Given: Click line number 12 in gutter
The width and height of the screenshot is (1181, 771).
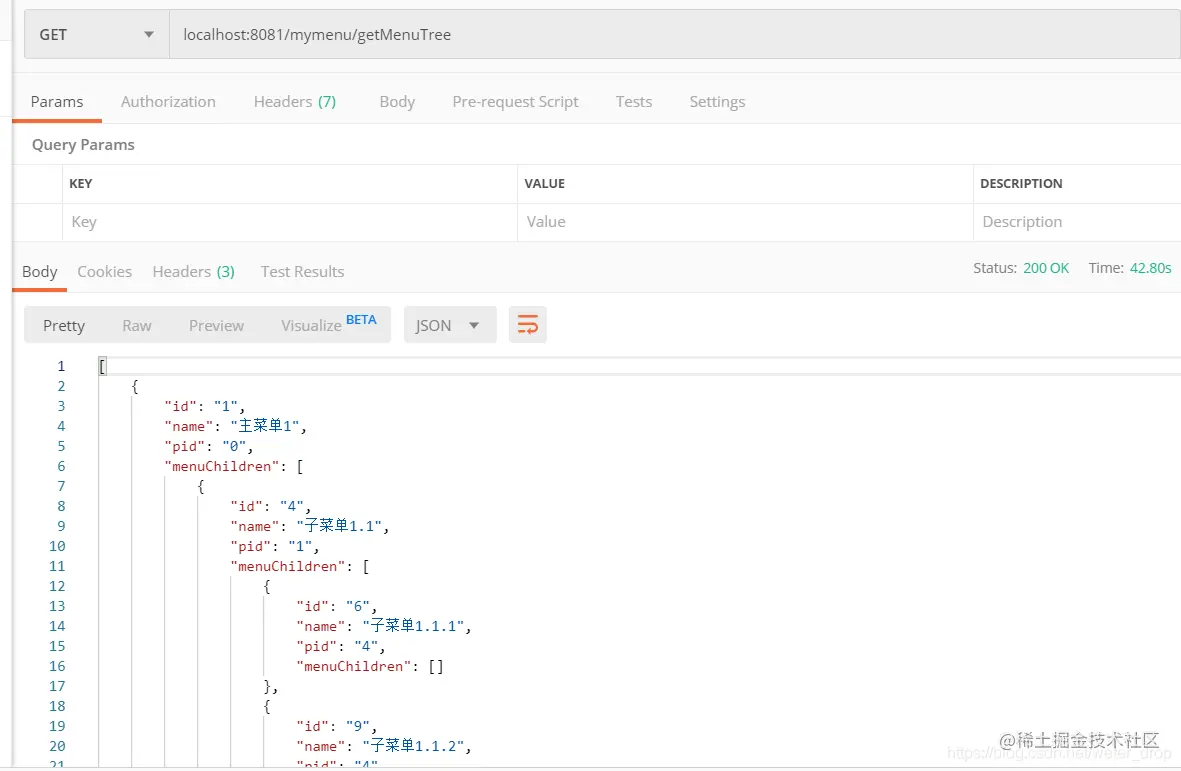Looking at the screenshot, I should pos(57,586).
